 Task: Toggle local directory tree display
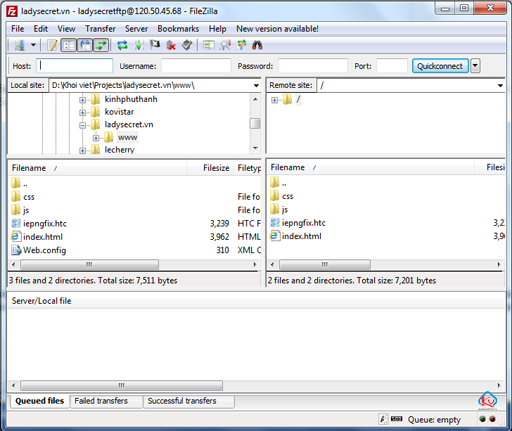[x=69, y=45]
